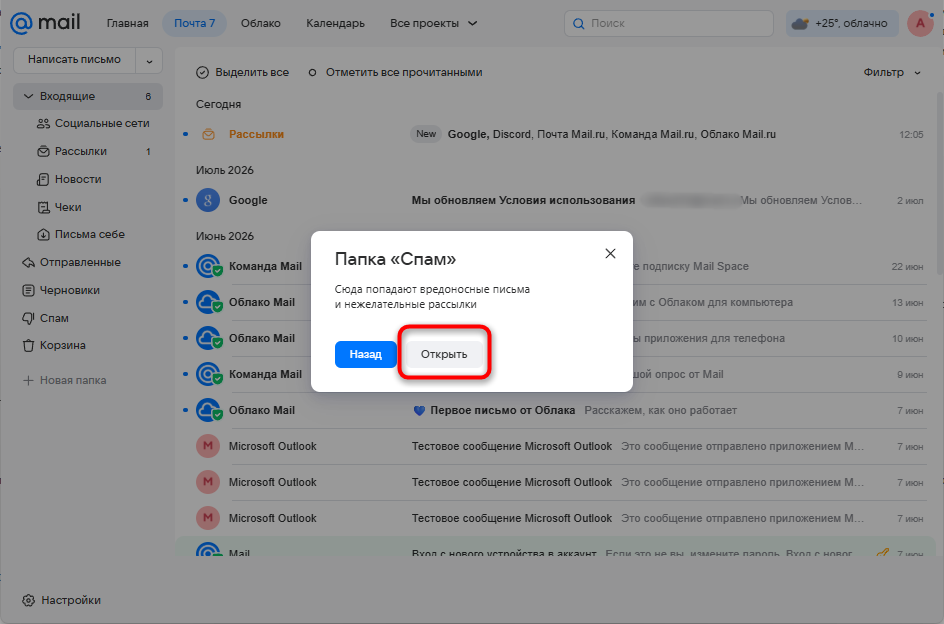The height and width of the screenshot is (624, 944).
Task: Open the Новости folder
Action: tap(69, 179)
